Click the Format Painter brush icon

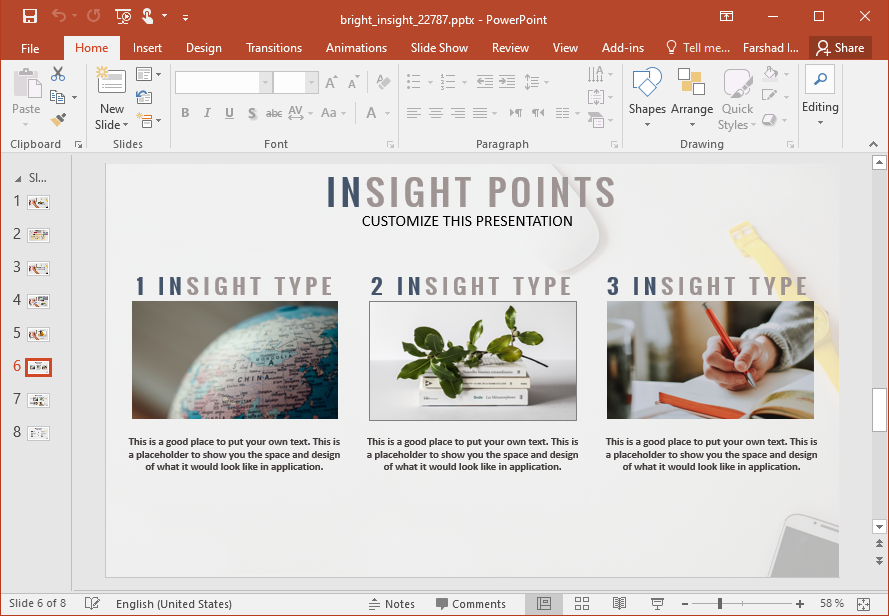click(x=58, y=120)
